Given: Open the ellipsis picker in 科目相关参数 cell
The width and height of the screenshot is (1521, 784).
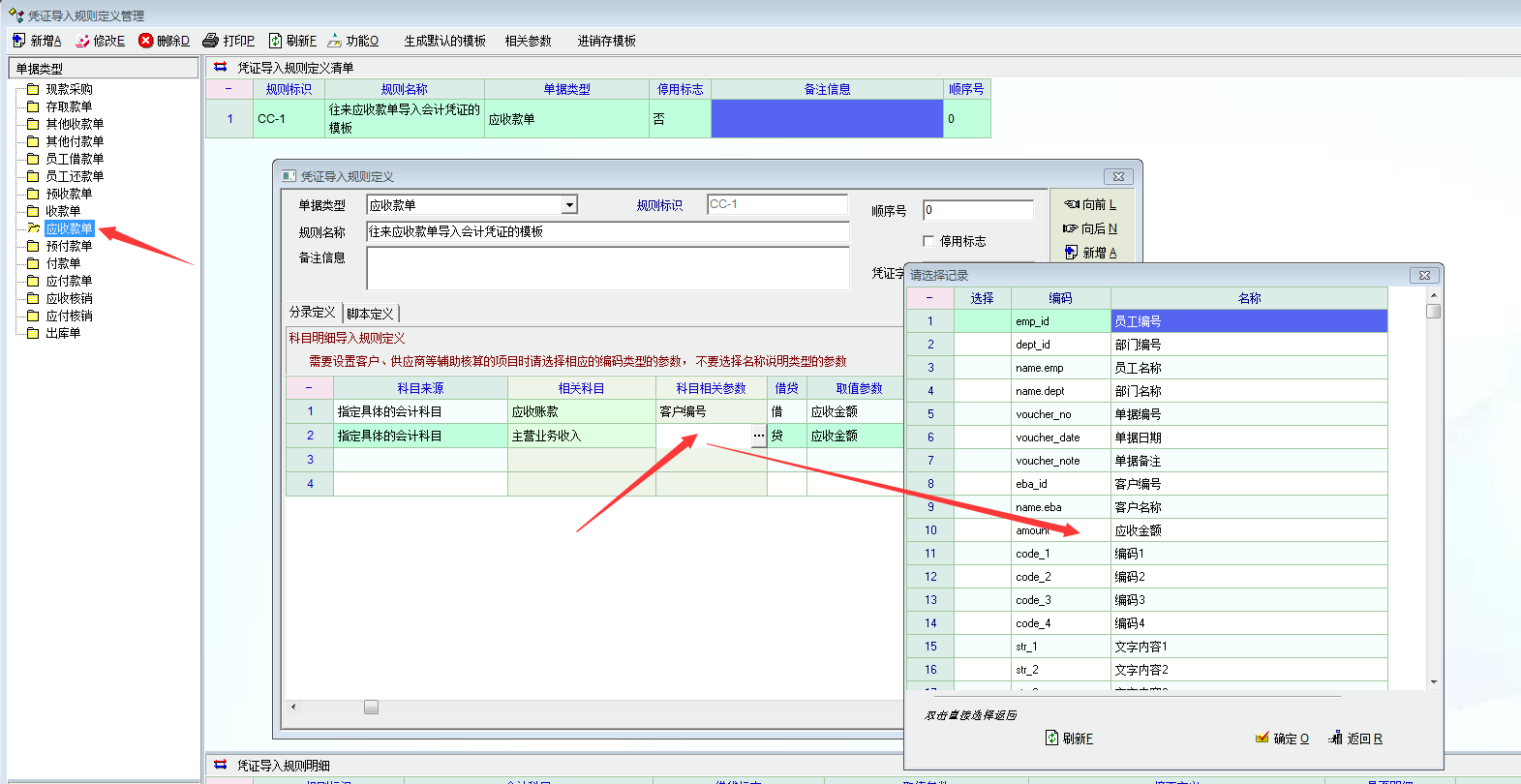Looking at the screenshot, I should pyautogui.click(x=759, y=436).
